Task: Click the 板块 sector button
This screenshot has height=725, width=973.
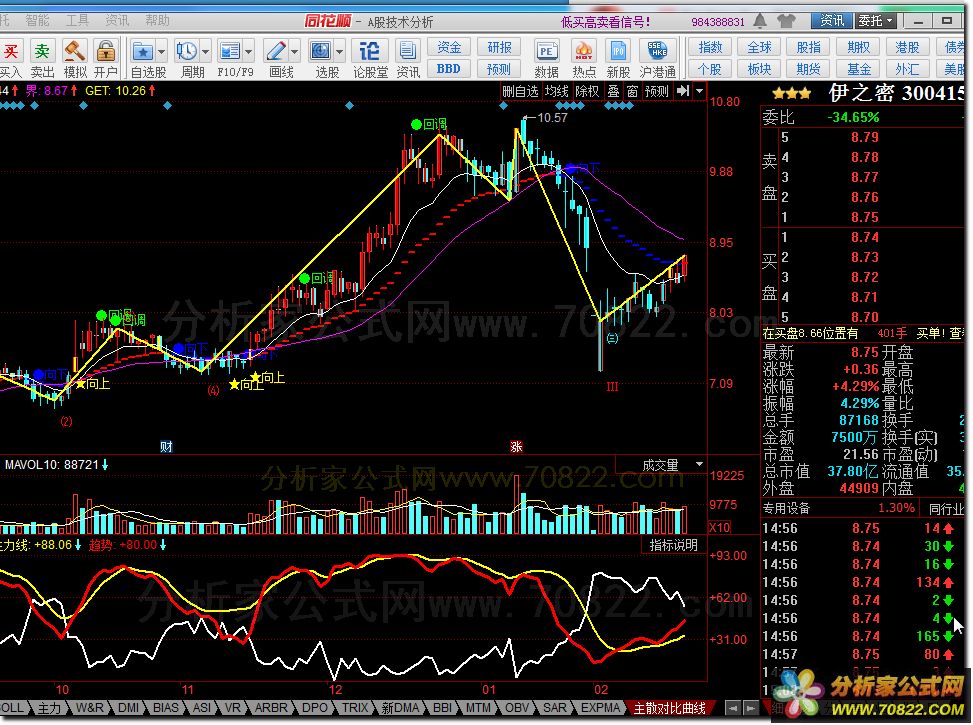Action: (x=759, y=68)
